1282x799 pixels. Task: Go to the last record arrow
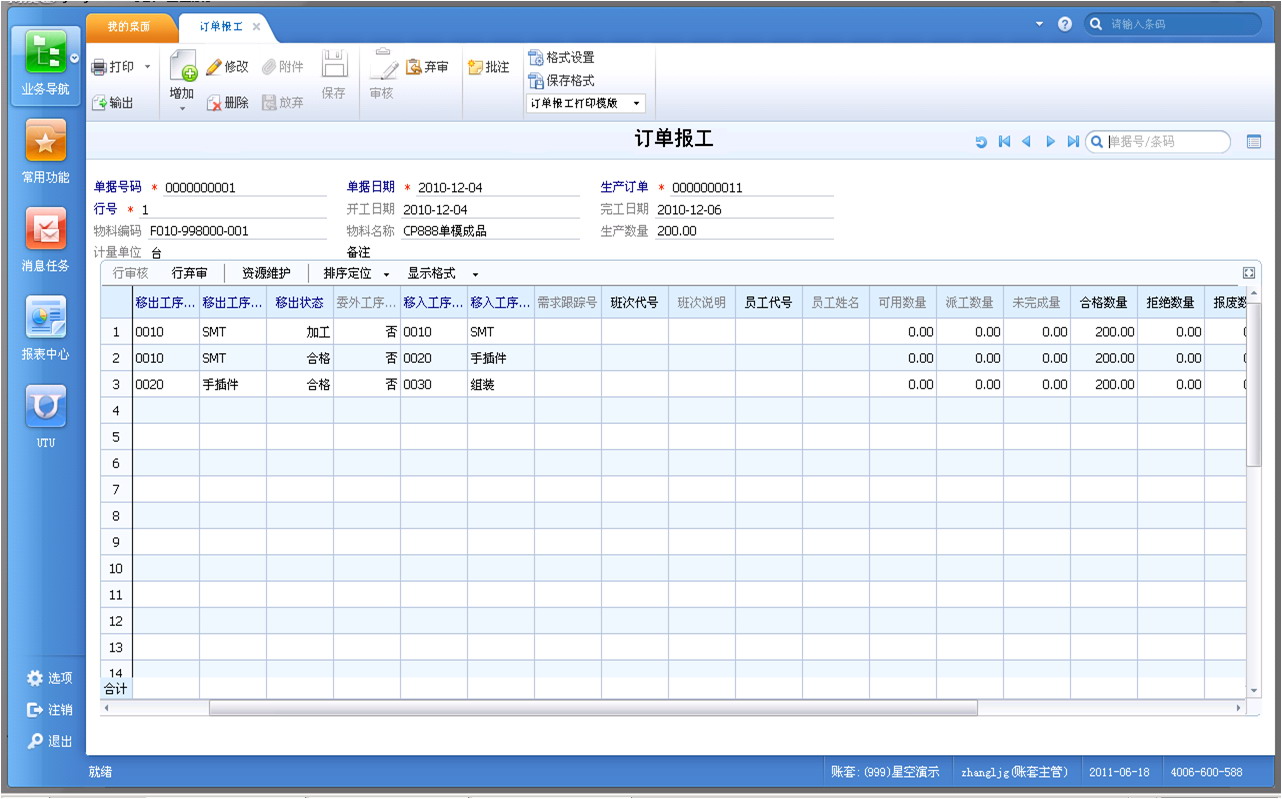[x=1073, y=142]
